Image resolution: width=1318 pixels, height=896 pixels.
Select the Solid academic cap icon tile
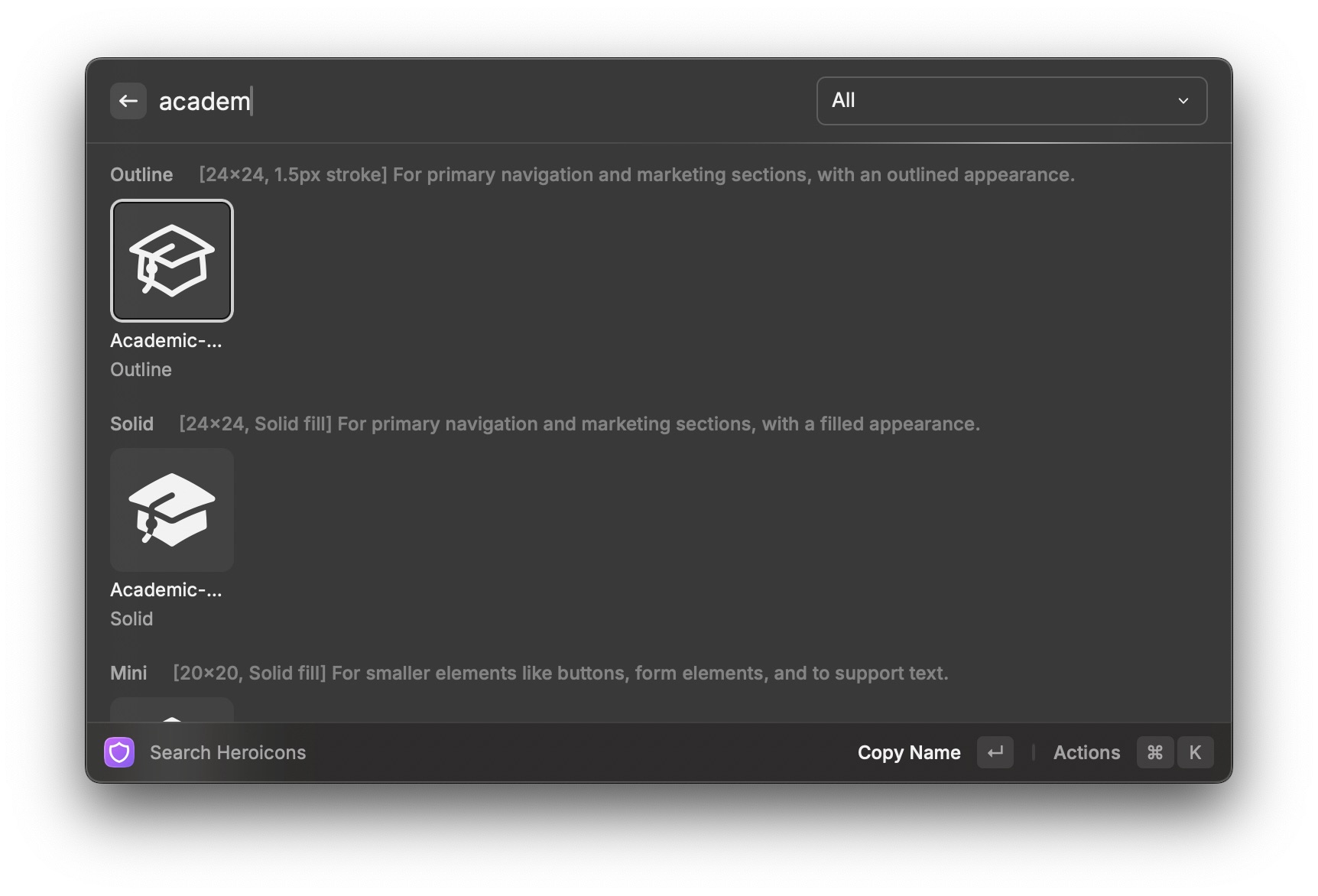[x=172, y=510]
